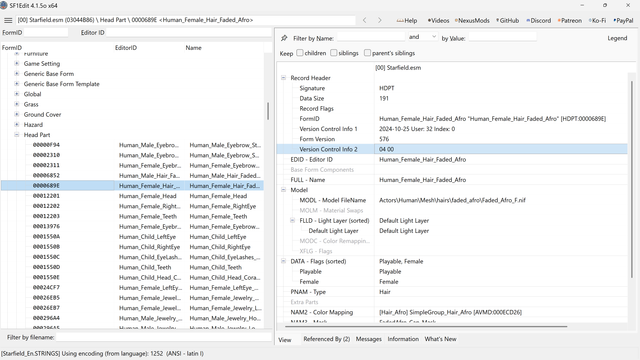Pin the filter with the pushpin icon

click(284, 38)
